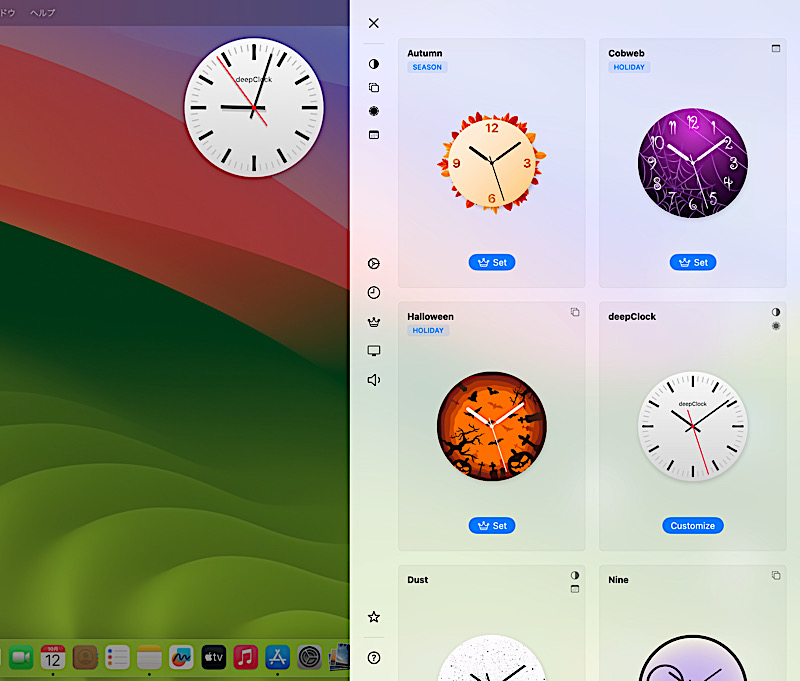This screenshot has width=800, height=681.
Task: Click the Halloween clock face preview
Action: 492,426
